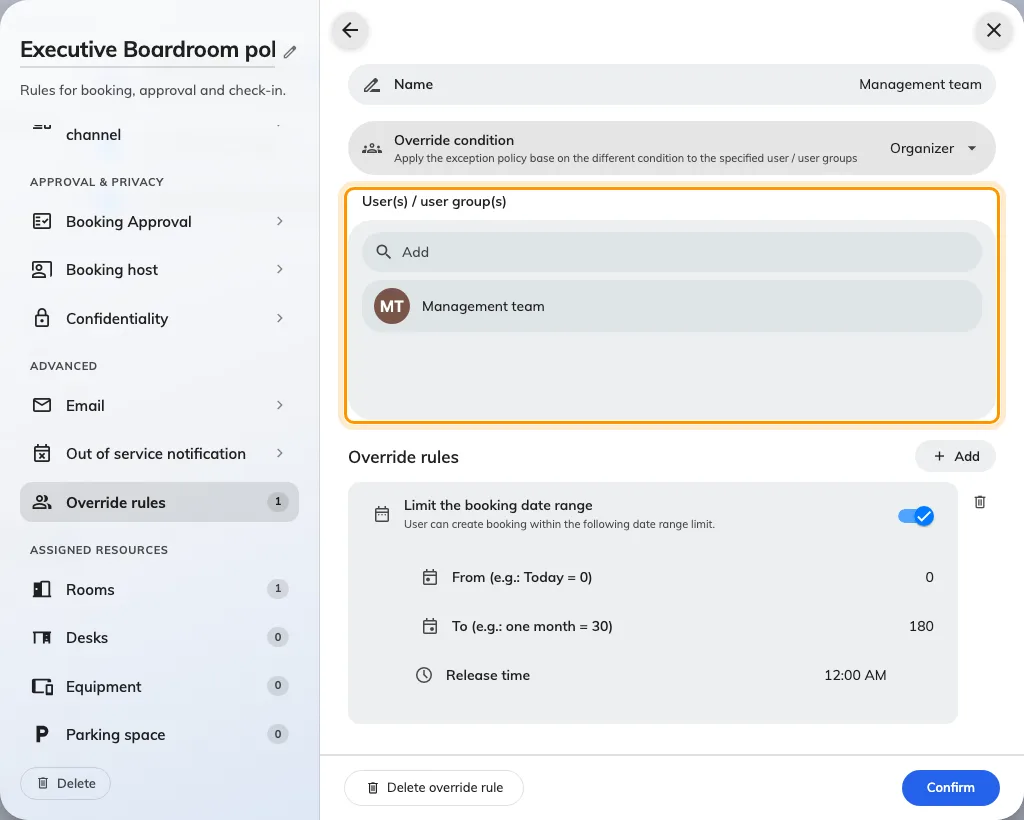The height and width of the screenshot is (820, 1024).
Task: Expand Out of service notification chevron
Action: tap(280, 453)
